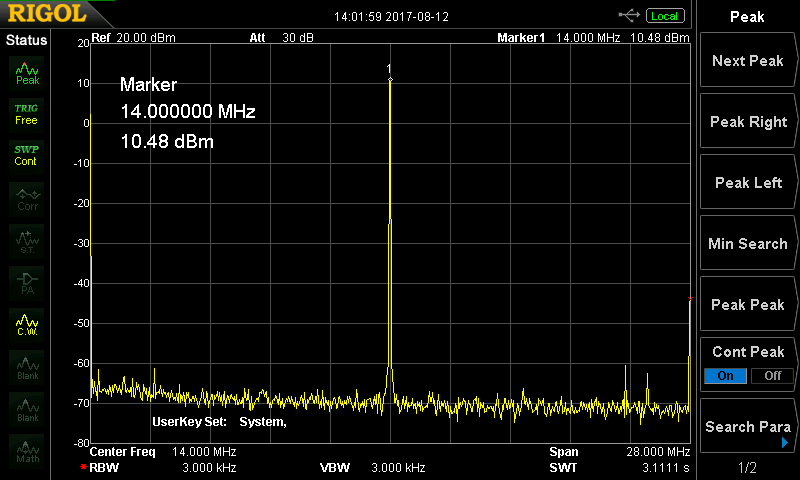Turn Cont Peak Off
Image resolution: width=800 pixels, height=480 pixels.
[x=772, y=376]
